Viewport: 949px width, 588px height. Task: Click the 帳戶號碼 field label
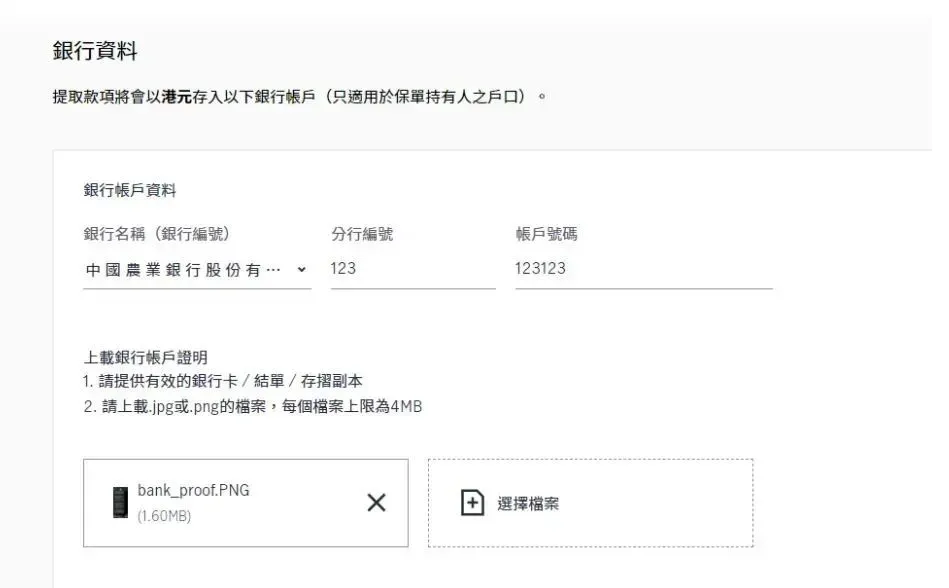[x=547, y=234]
